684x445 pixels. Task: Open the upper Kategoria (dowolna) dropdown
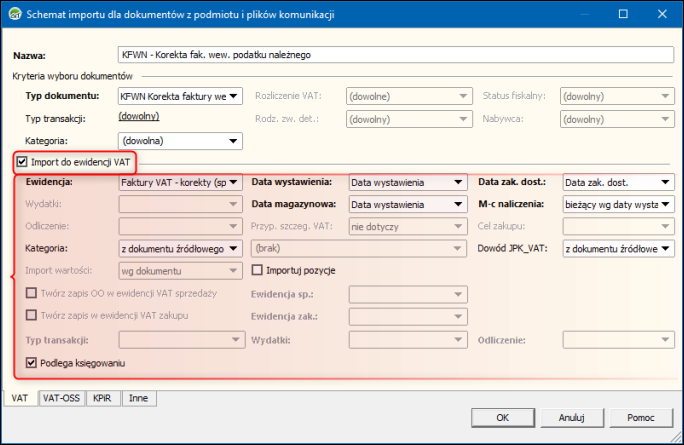tap(180, 141)
